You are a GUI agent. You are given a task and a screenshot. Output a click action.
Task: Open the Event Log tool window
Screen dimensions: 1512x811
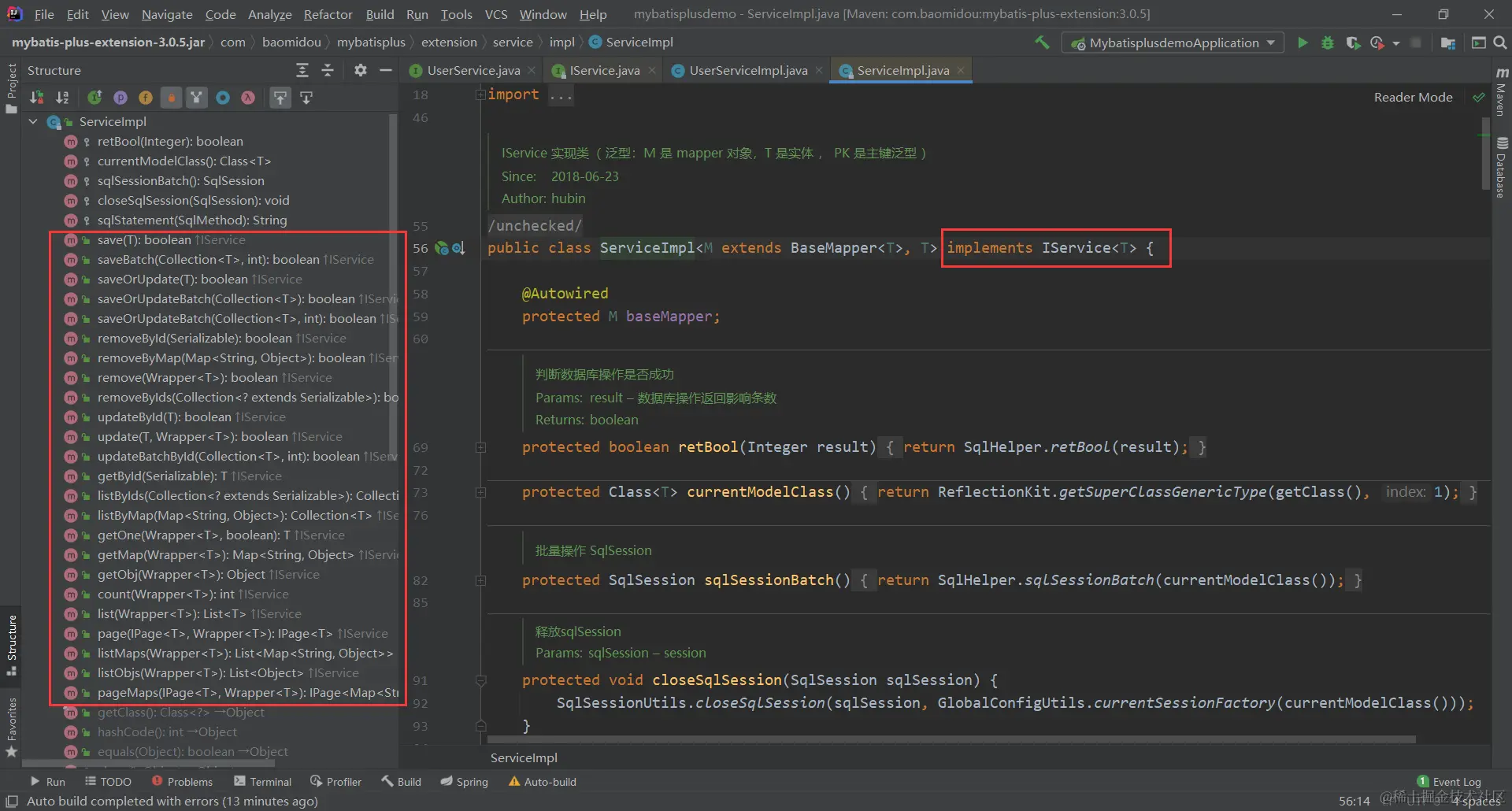coord(1449,782)
